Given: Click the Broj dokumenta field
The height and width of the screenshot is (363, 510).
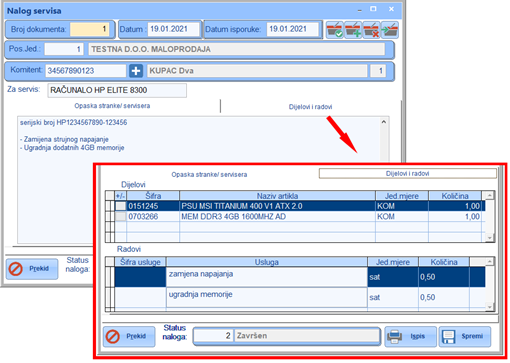Looking at the screenshot, I should coord(90,29).
